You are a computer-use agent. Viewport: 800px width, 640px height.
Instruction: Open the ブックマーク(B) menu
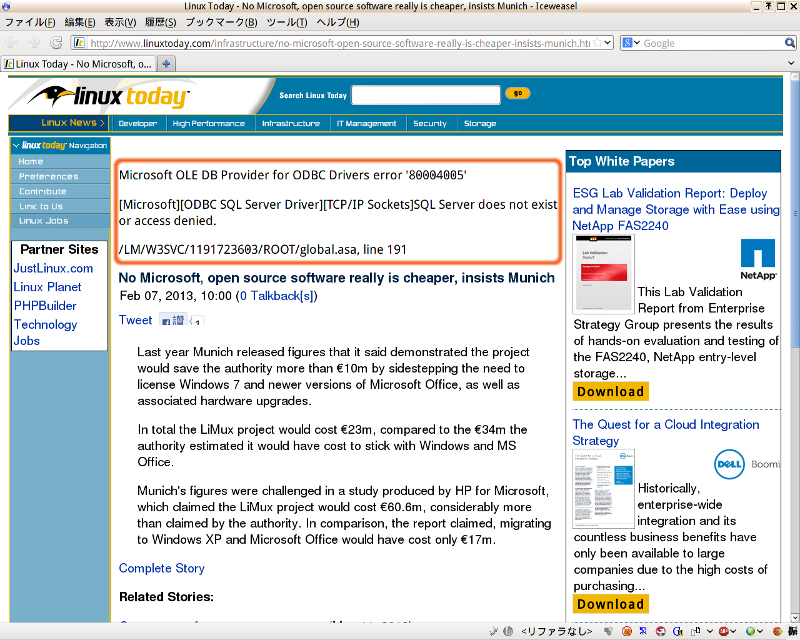click(221, 22)
